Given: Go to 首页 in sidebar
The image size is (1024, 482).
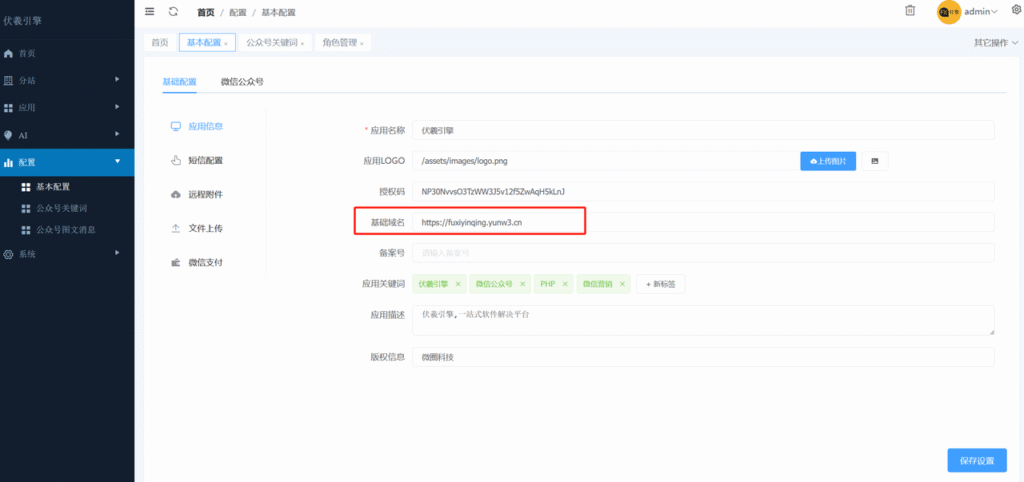Looking at the screenshot, I should tap(67, 54).
